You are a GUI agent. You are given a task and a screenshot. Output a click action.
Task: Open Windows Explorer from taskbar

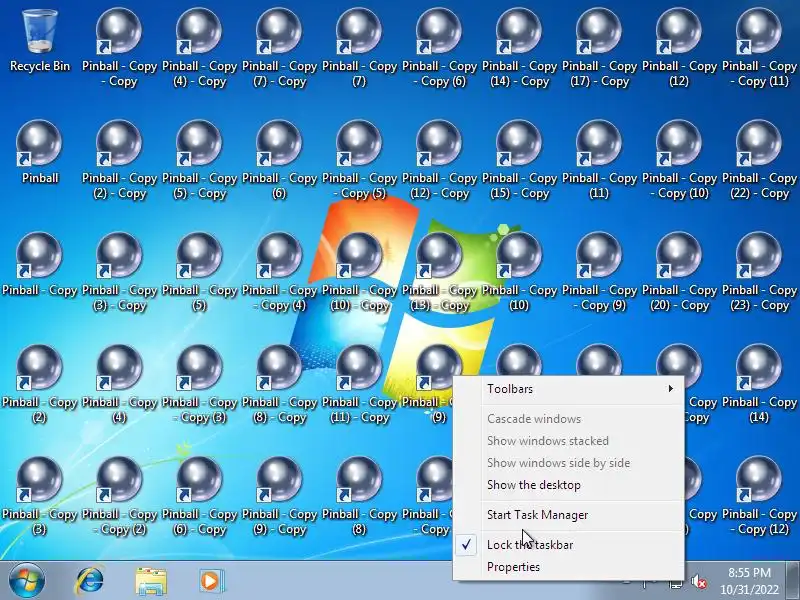[151, 581]
